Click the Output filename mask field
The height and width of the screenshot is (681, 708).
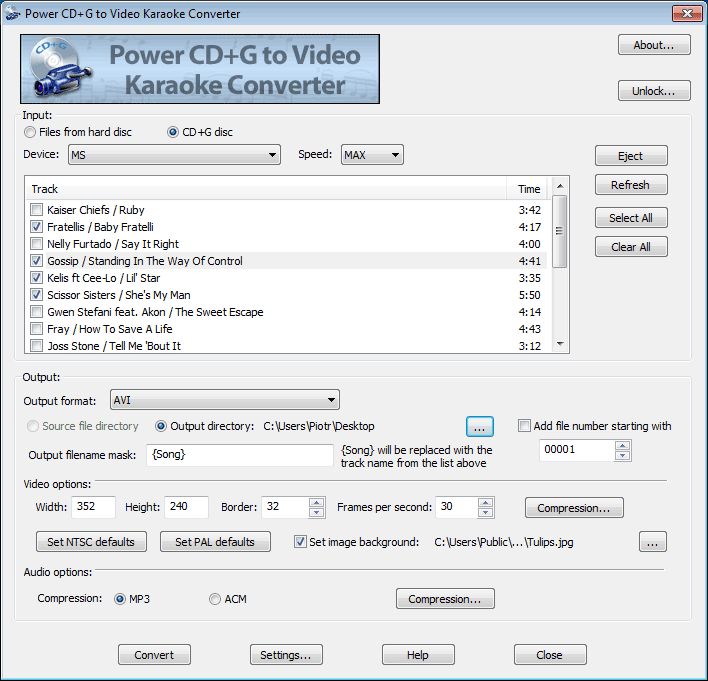(240, 455)
